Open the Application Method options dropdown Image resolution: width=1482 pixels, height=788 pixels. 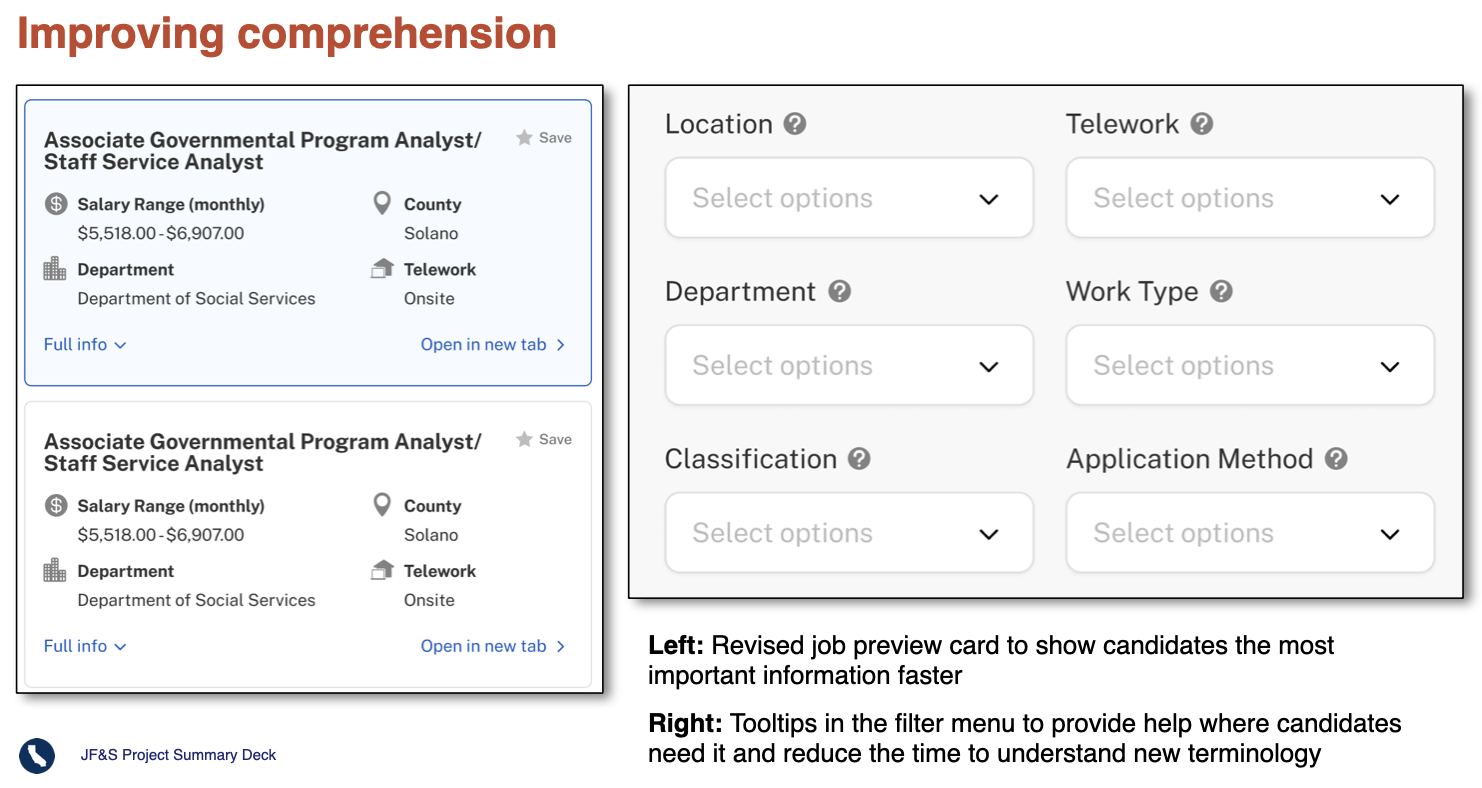click(x=1249, y=532)
